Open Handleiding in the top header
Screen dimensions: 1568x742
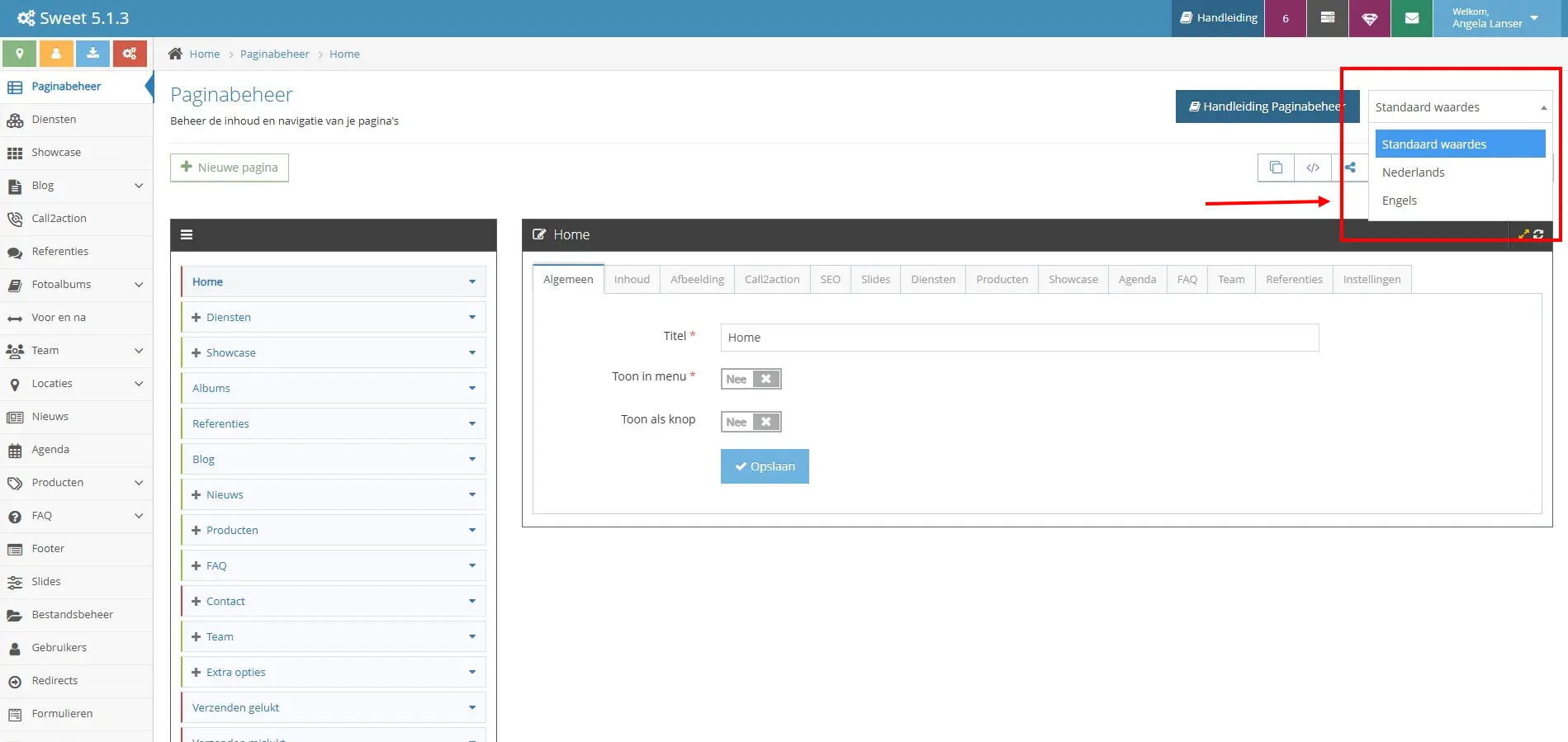(x=1218, y=18)
